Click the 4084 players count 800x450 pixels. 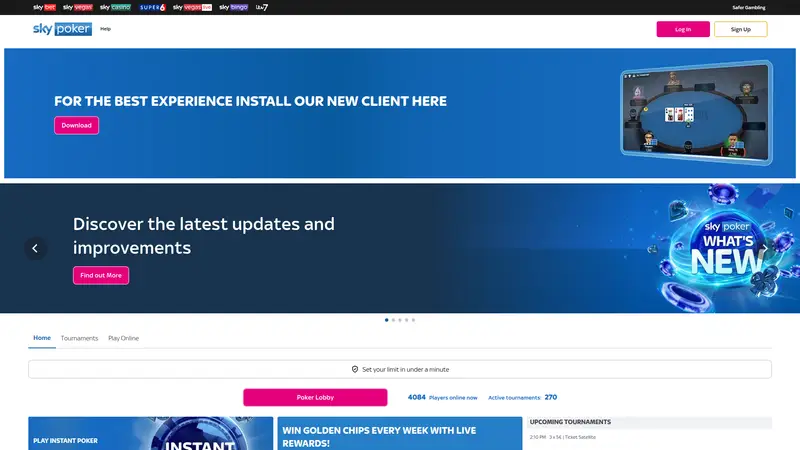point(416,397)
